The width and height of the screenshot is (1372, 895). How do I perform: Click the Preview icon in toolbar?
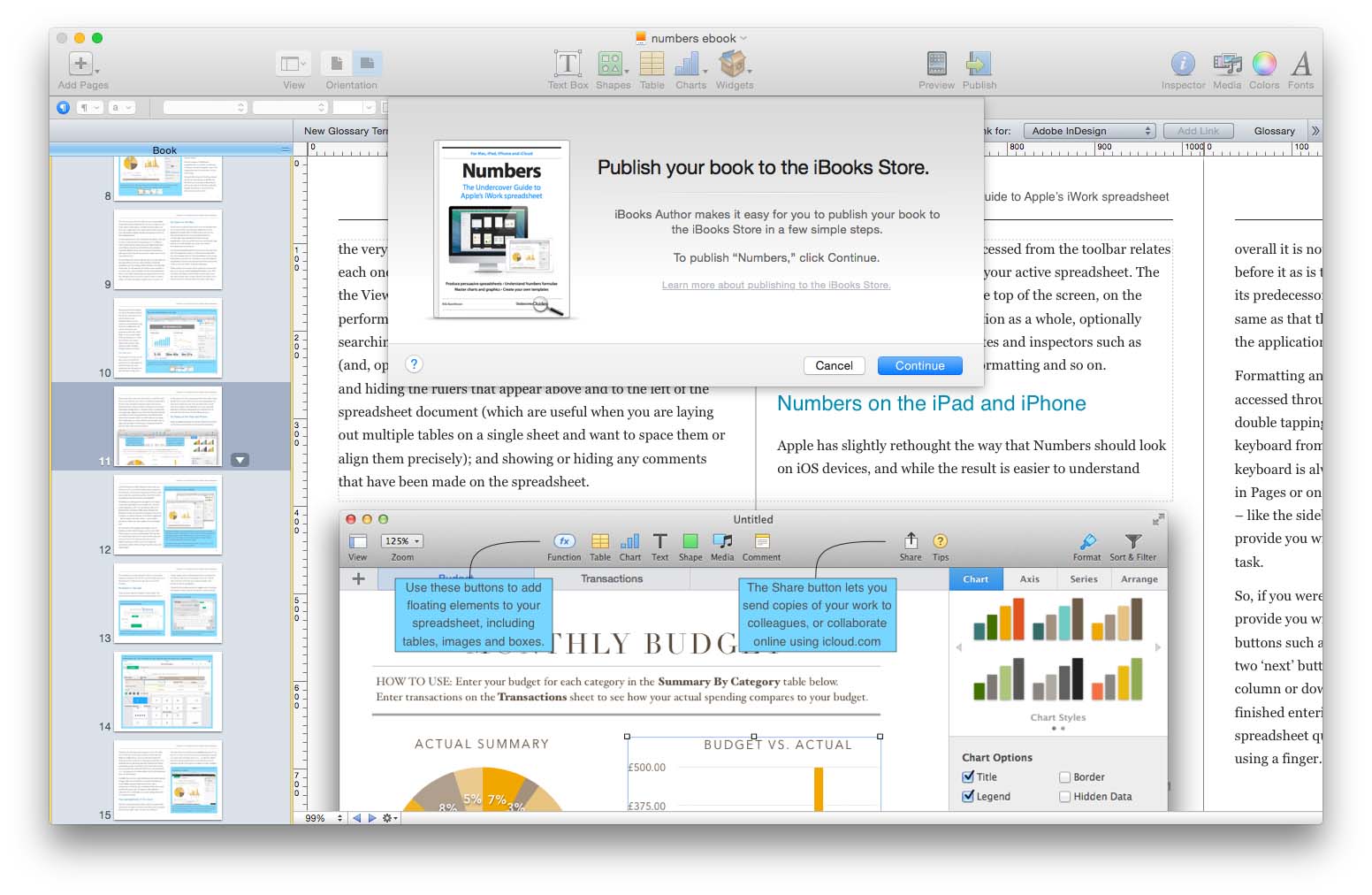point(936,64)
